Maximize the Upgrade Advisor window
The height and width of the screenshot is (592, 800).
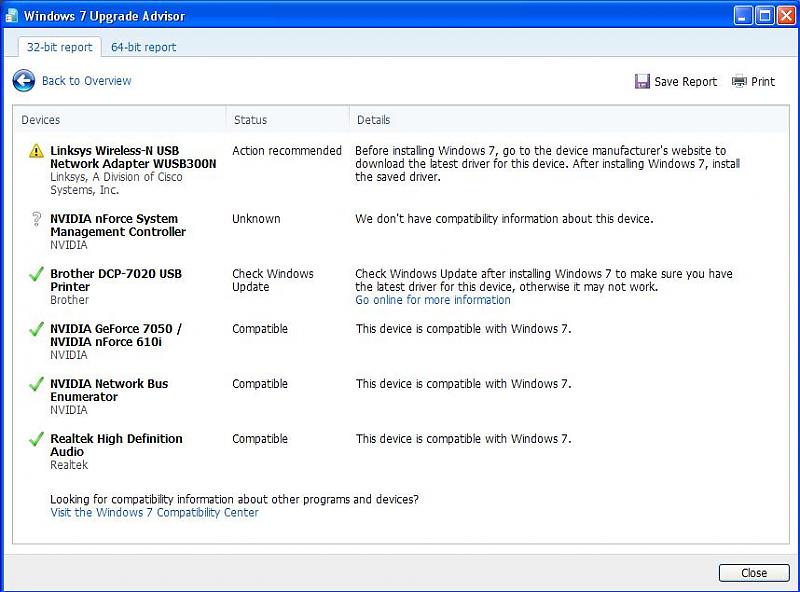point(765,16)
